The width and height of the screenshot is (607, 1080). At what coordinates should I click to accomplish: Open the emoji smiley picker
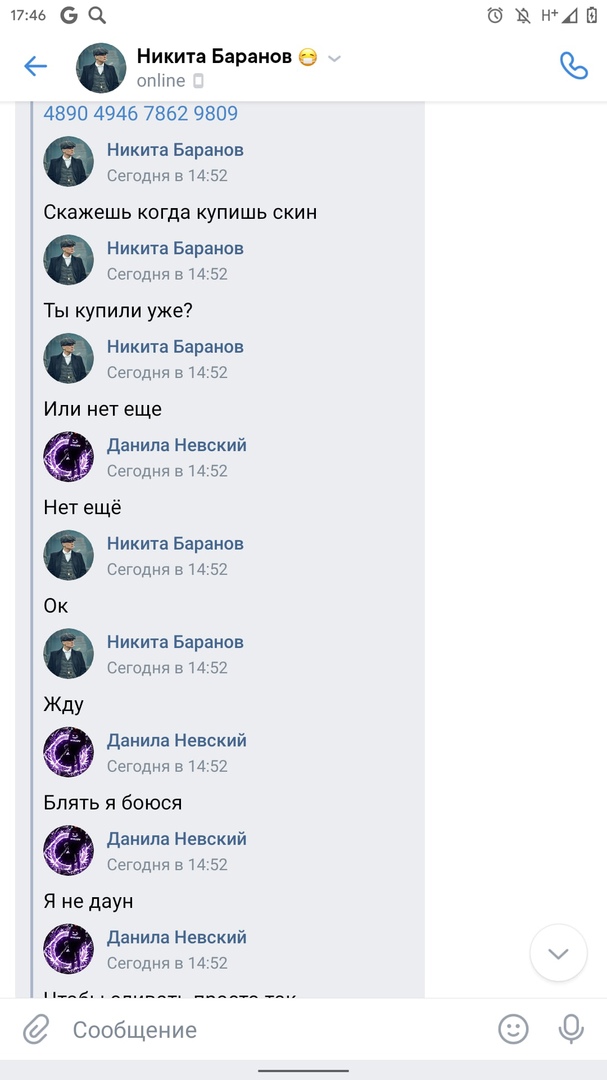pyautogui.click(x=513, y=1030)
